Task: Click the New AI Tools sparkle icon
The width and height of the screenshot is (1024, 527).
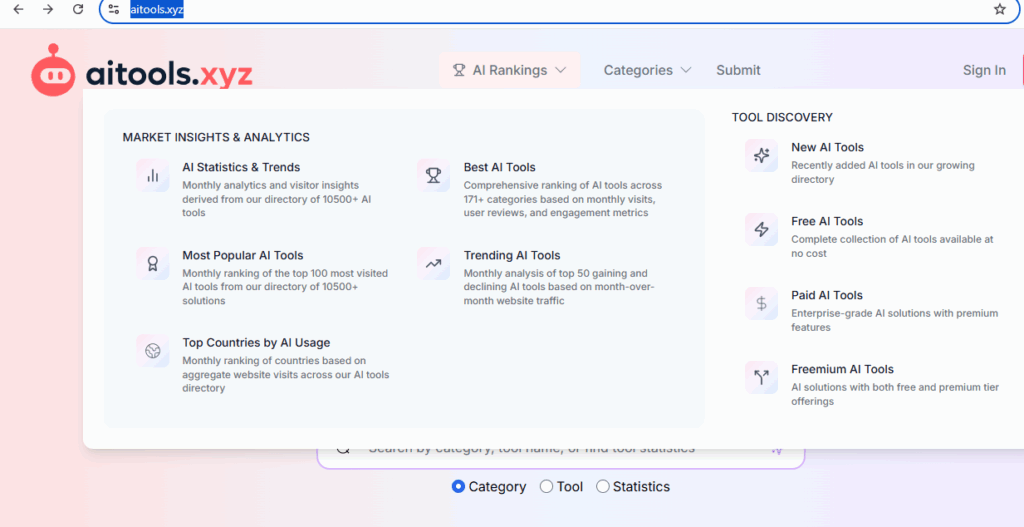Action: tap(762, 155)
